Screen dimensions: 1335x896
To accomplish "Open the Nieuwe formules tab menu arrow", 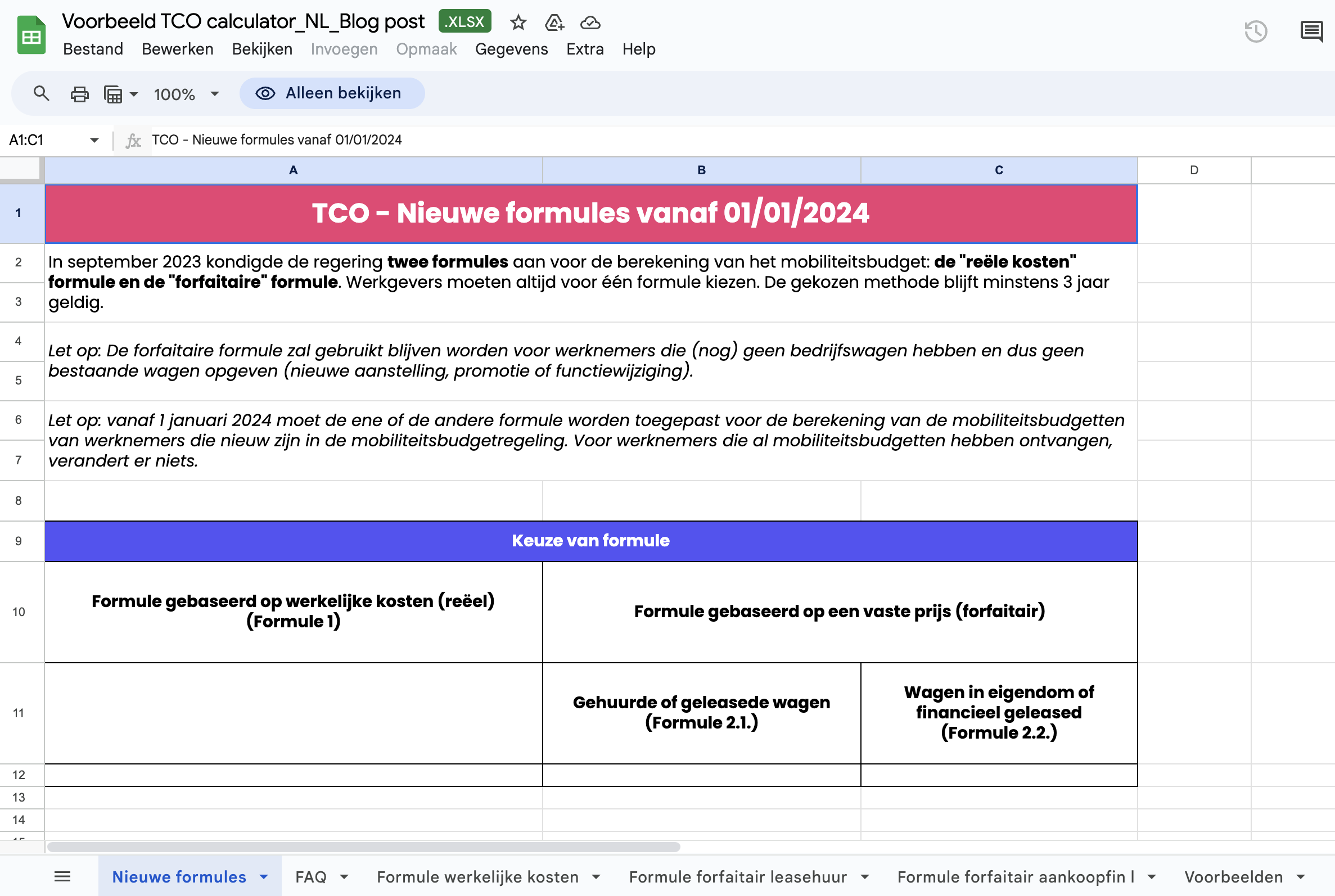I will (x=263, y=876).
